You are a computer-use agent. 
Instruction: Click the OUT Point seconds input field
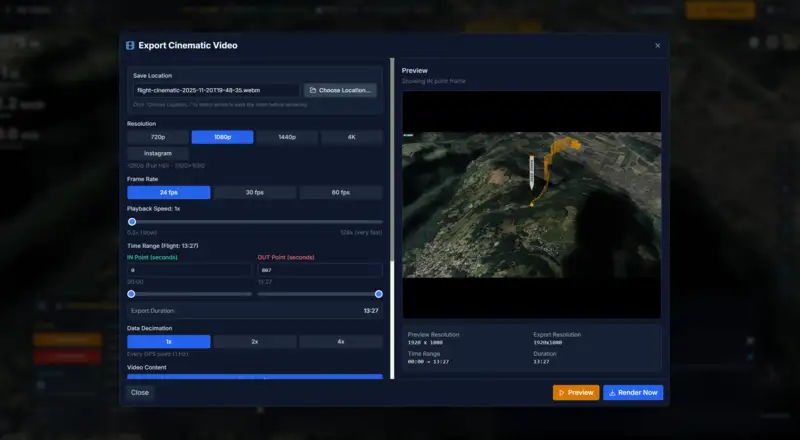[320, 270]
